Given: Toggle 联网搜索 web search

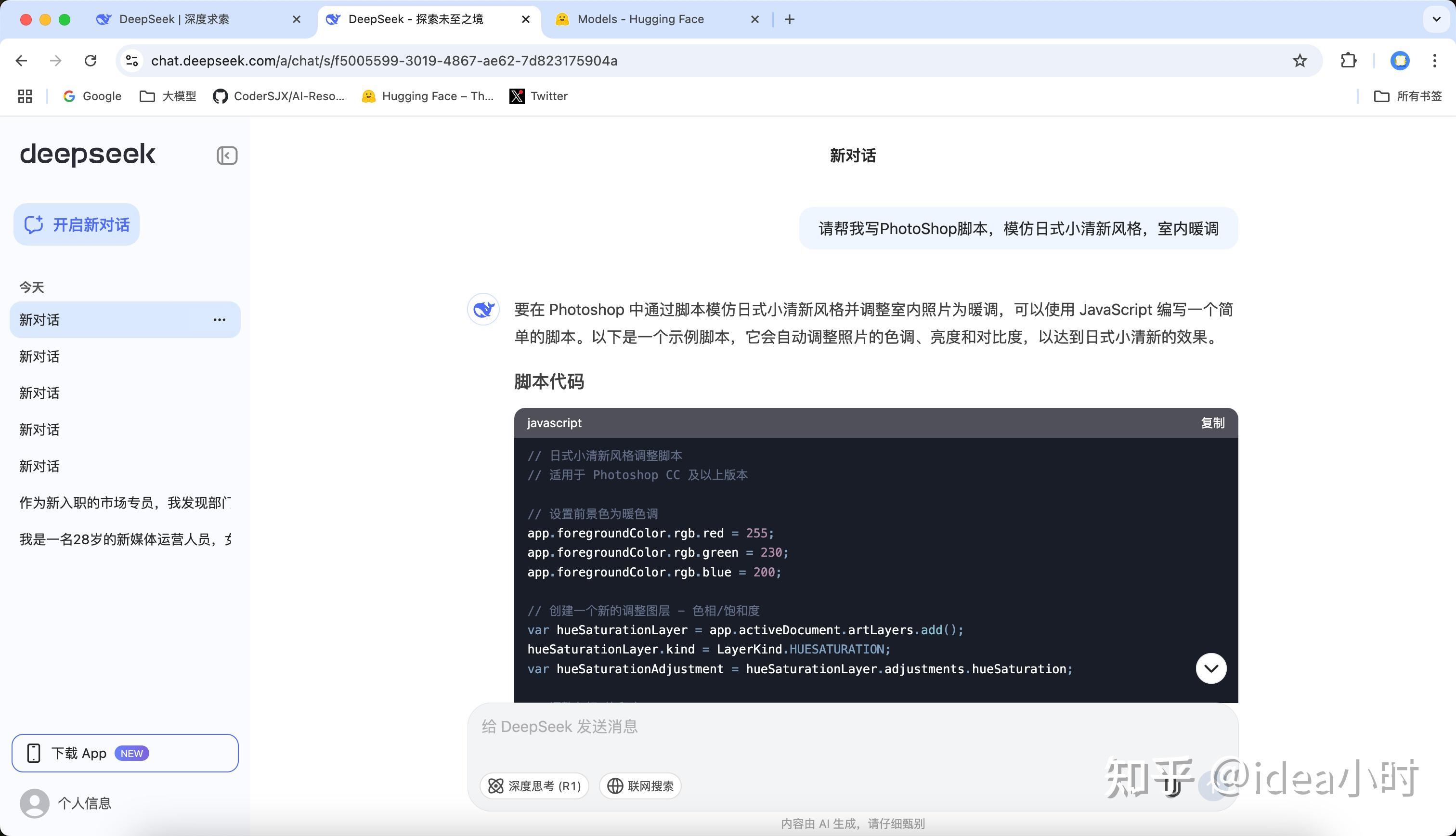Looking at the screenshot, I should coord(640,786).
